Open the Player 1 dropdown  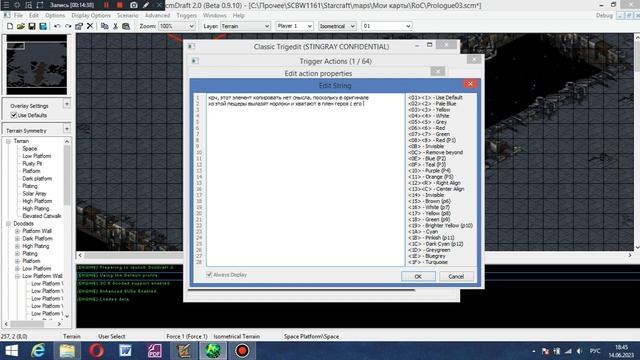[294, 26]
